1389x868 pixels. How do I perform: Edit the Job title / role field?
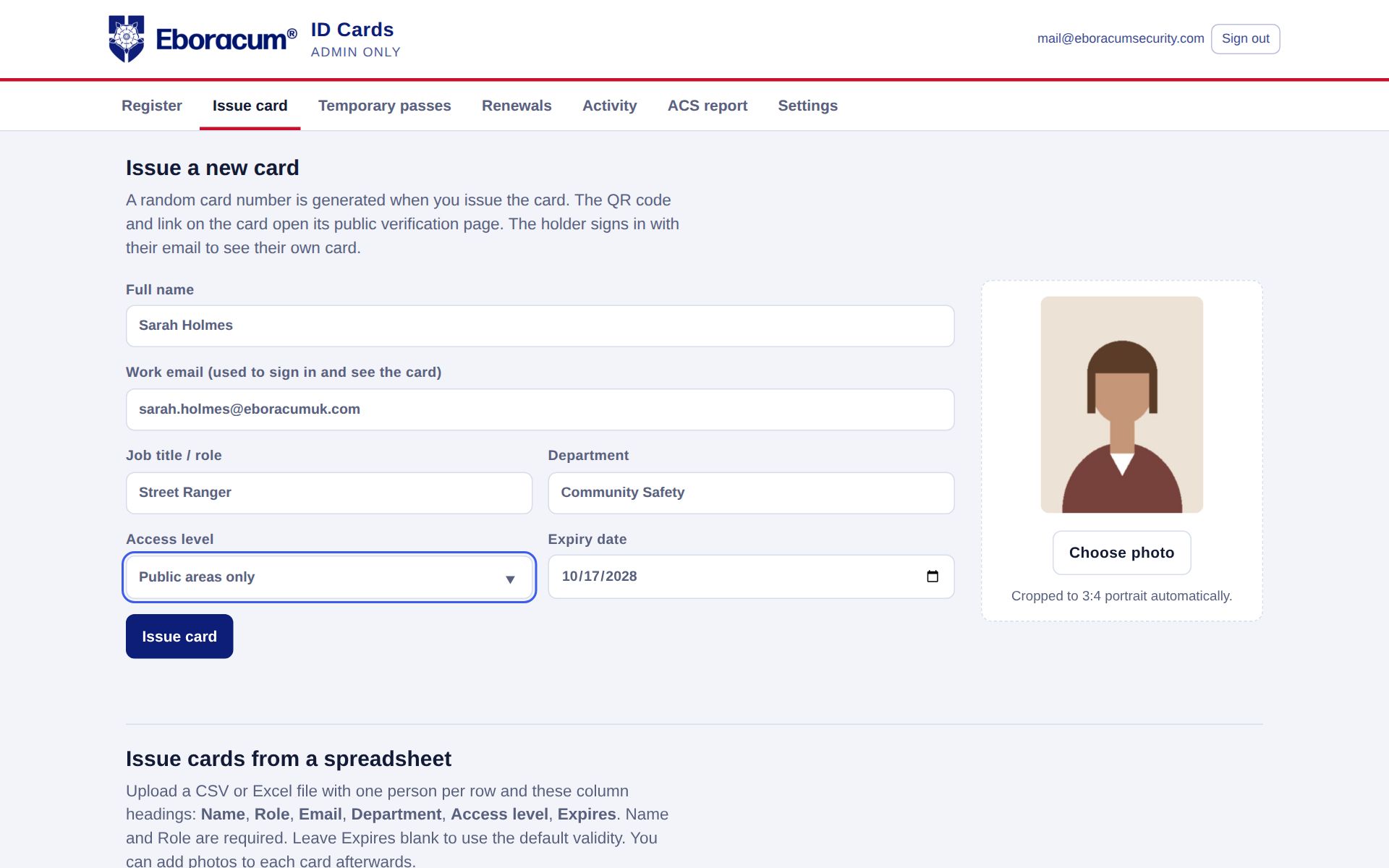(x=329, y=493)
